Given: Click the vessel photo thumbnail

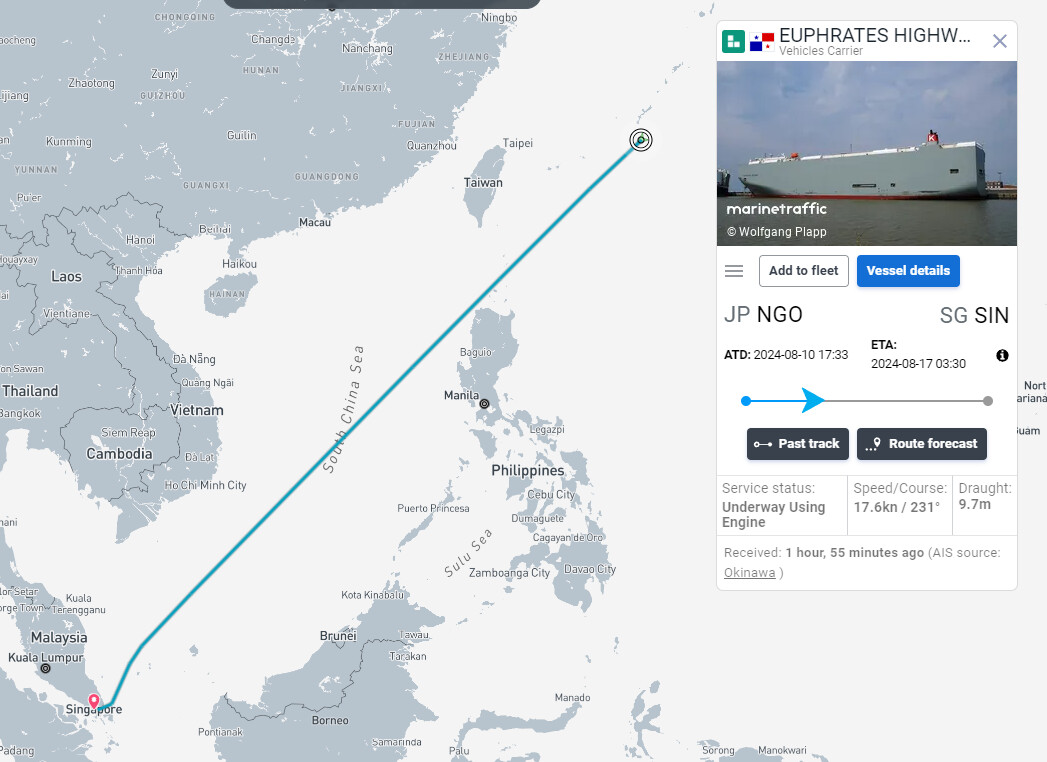Looking at the screenshot, I should pyautogui.click(x=867, y=154).
